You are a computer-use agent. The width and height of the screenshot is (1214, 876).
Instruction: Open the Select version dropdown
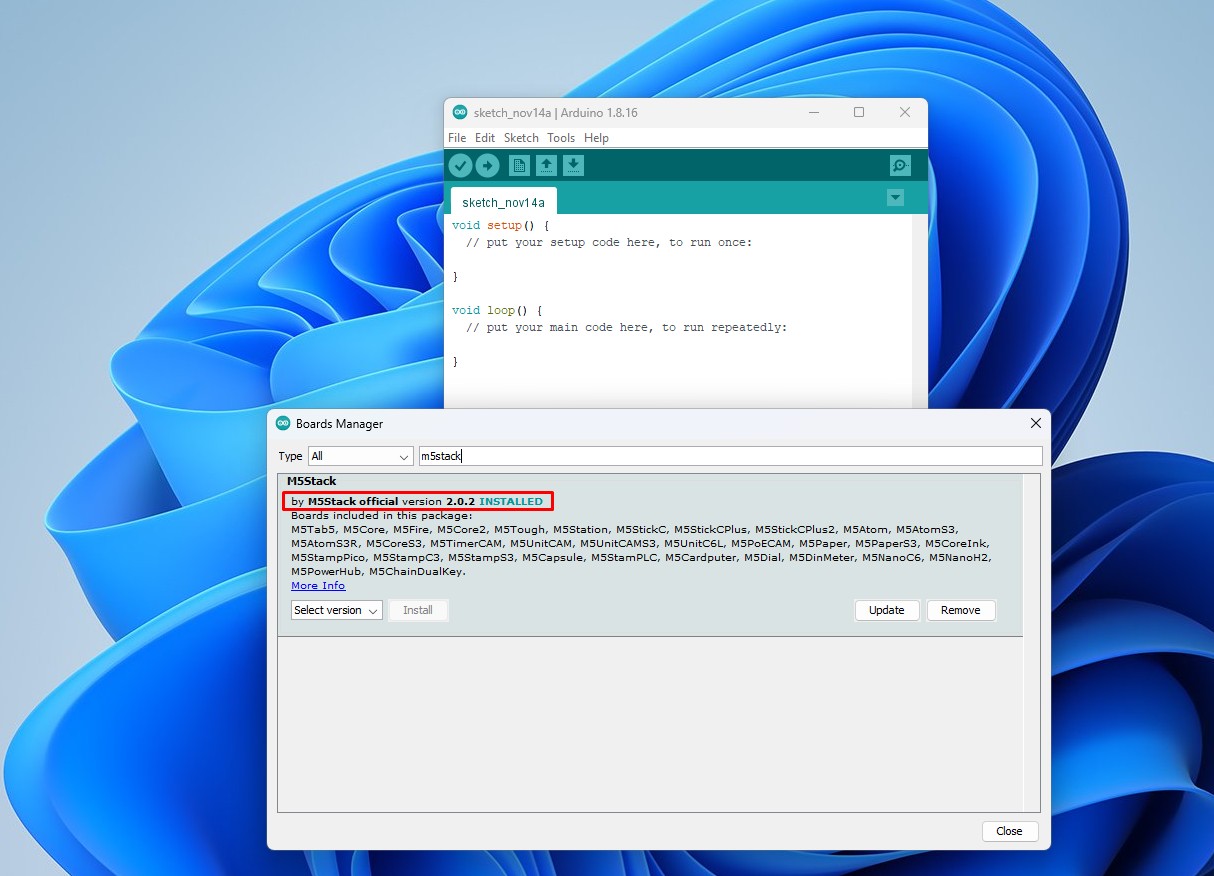pos(337,610)
